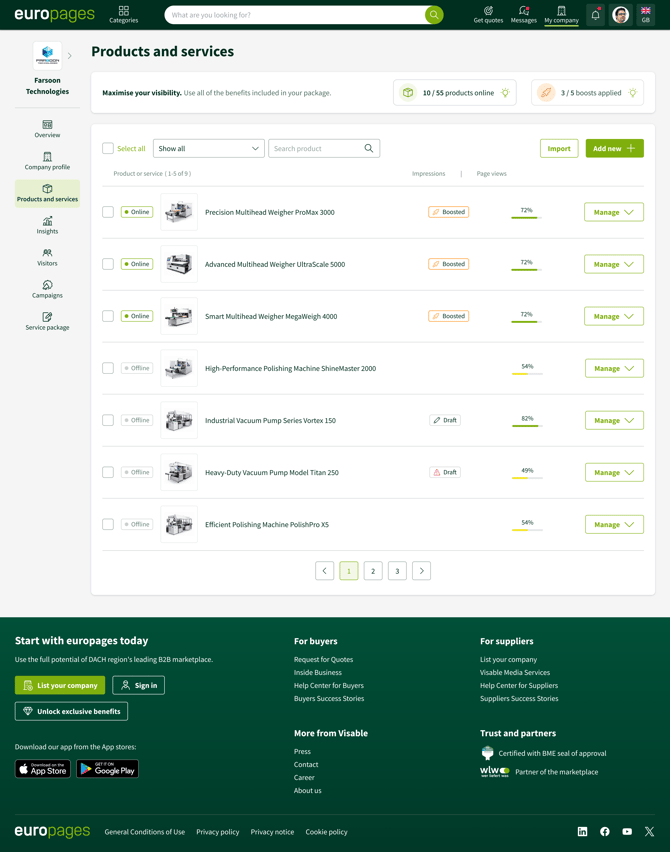Click the europages logo in header

tap(54, 14)
